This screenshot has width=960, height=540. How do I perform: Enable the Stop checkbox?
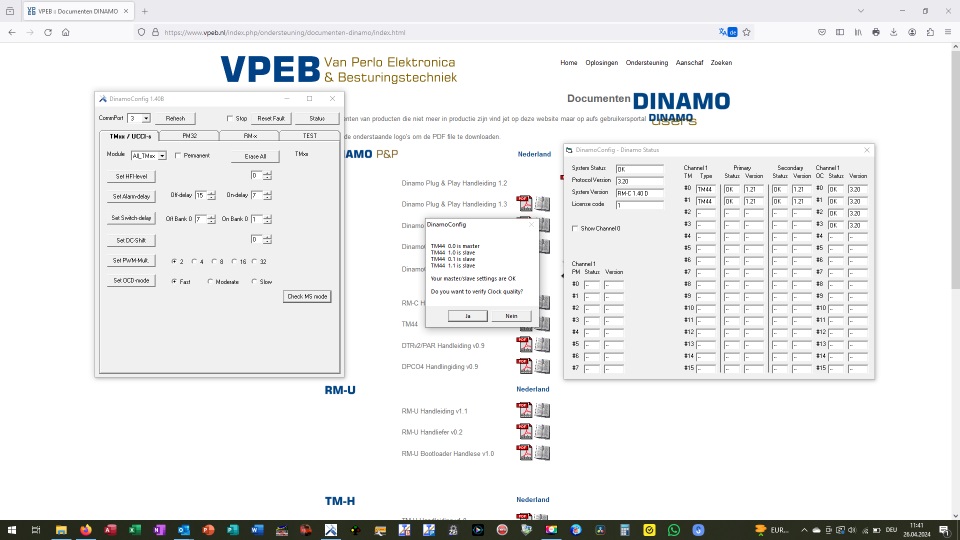pyautogui.click(x=229, y=118)
